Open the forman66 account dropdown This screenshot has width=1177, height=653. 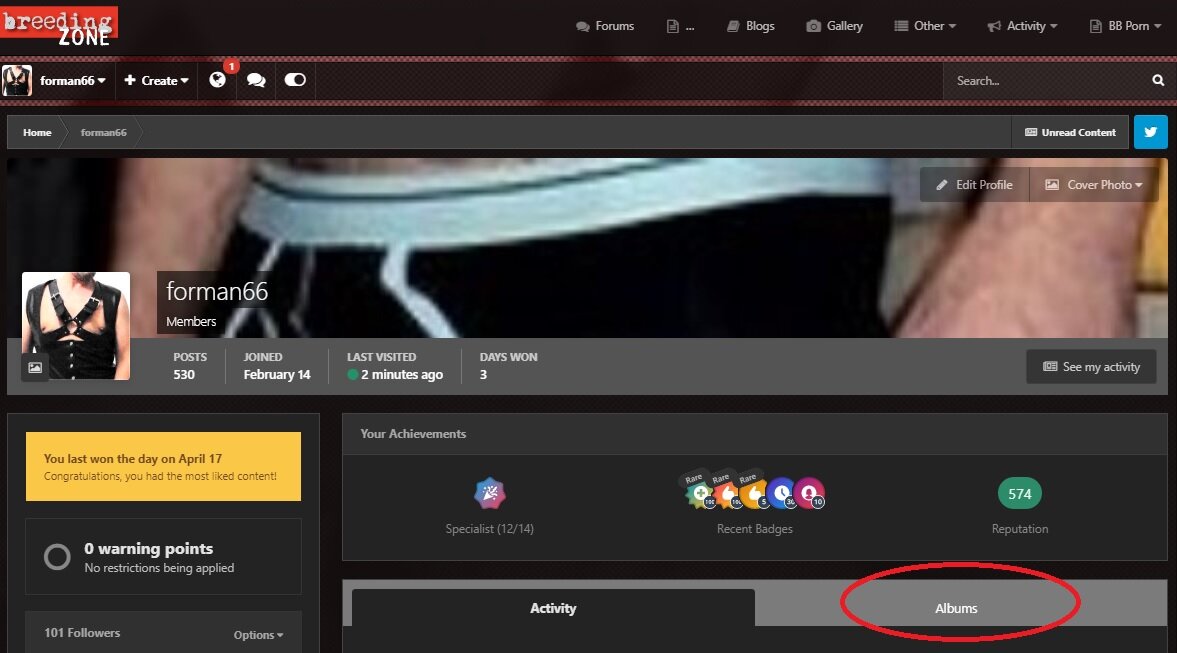click(73, 80)
